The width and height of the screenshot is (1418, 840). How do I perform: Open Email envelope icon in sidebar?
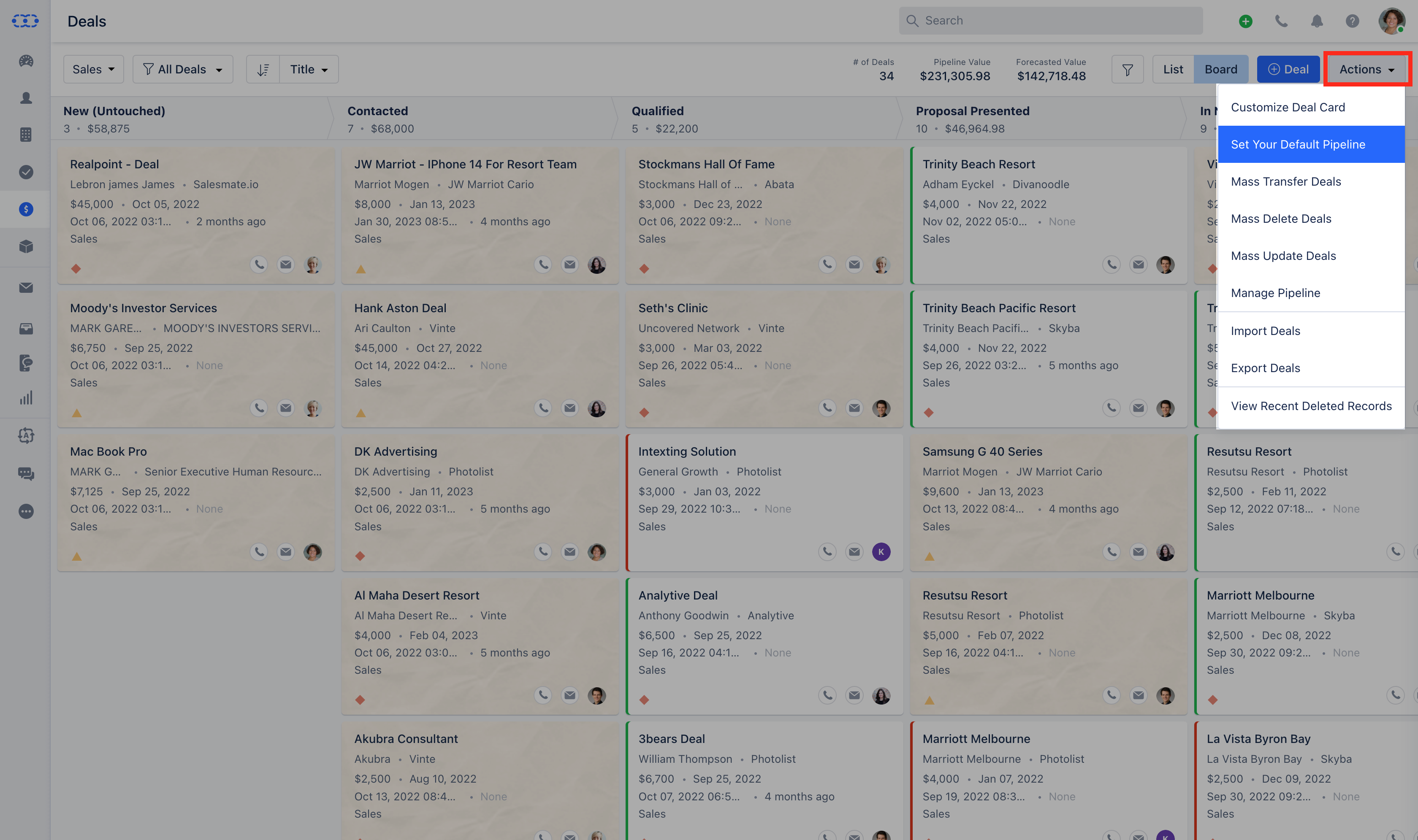(25, 288)
